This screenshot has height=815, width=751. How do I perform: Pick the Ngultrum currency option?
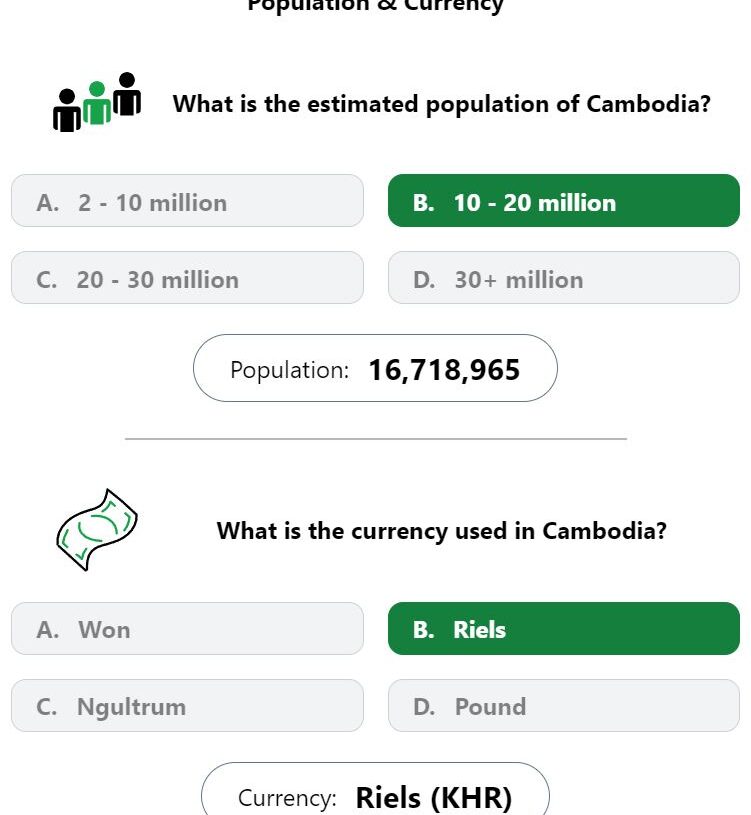click(x=187, y=705)
